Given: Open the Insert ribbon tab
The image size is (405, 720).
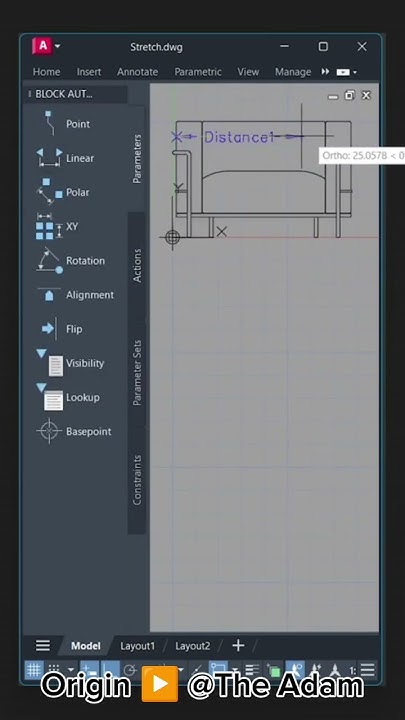Looking at the screenshot, I should pyautogui.click(x=89, y=72).
